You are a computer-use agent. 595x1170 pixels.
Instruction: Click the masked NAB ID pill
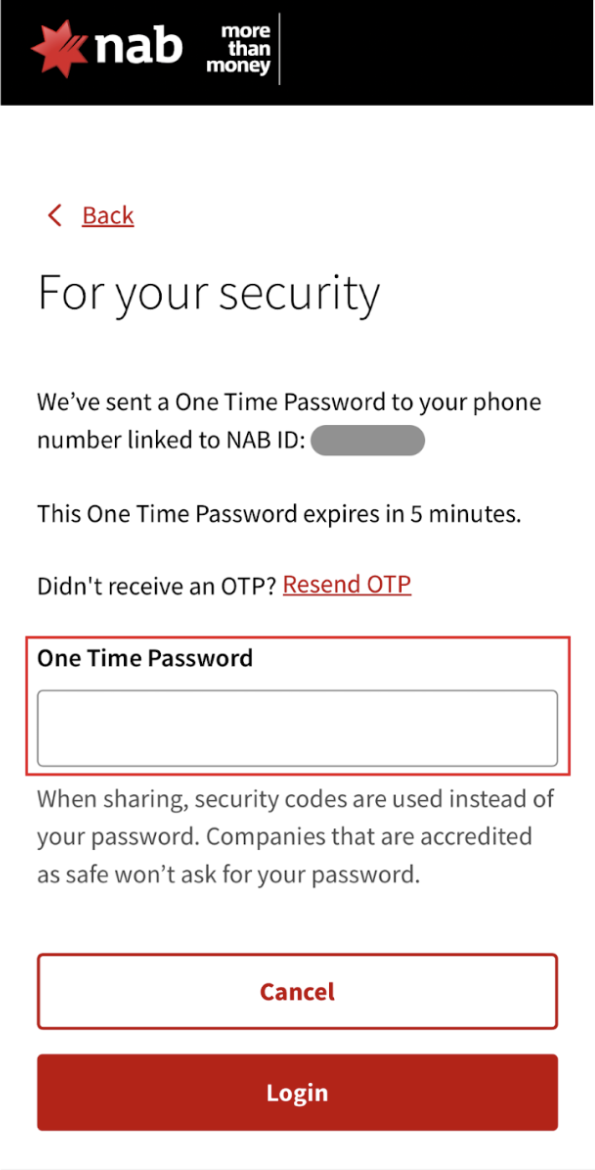(x=368, y=440)
